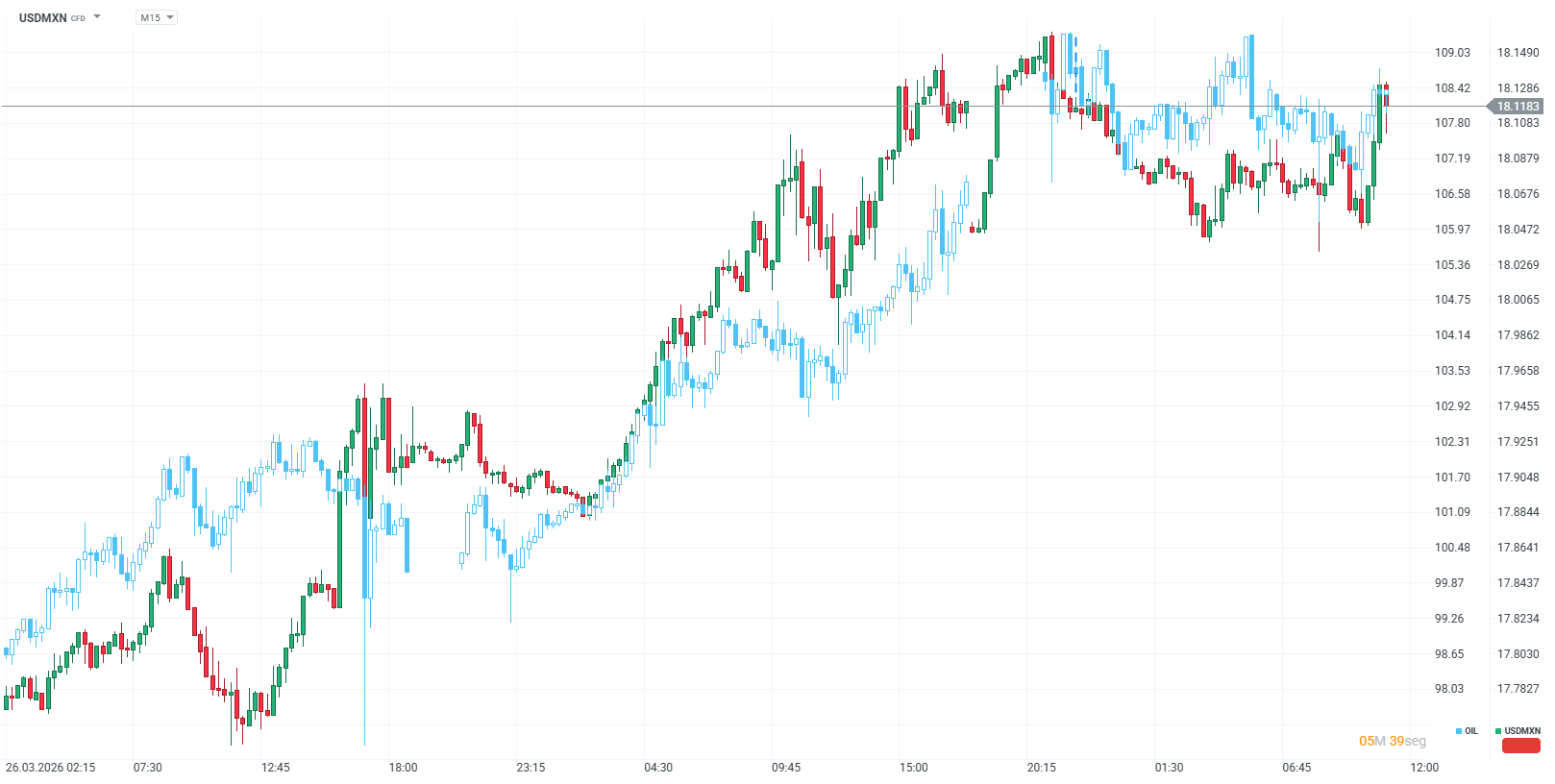Open the M15 timeframe dropdown
This screenshot has height=784, width=1555.
(x=170, y=16)
